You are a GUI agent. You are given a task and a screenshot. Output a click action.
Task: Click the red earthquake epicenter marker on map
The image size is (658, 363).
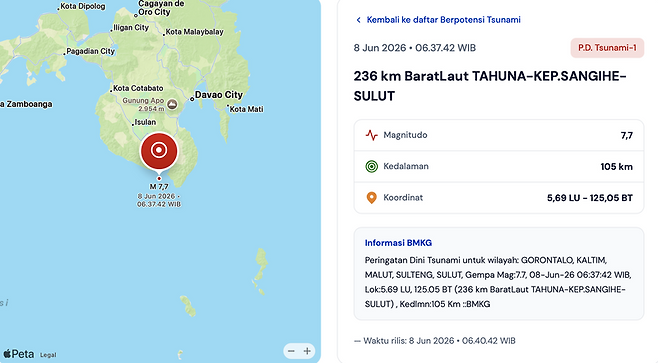click(x=159, y=151)
